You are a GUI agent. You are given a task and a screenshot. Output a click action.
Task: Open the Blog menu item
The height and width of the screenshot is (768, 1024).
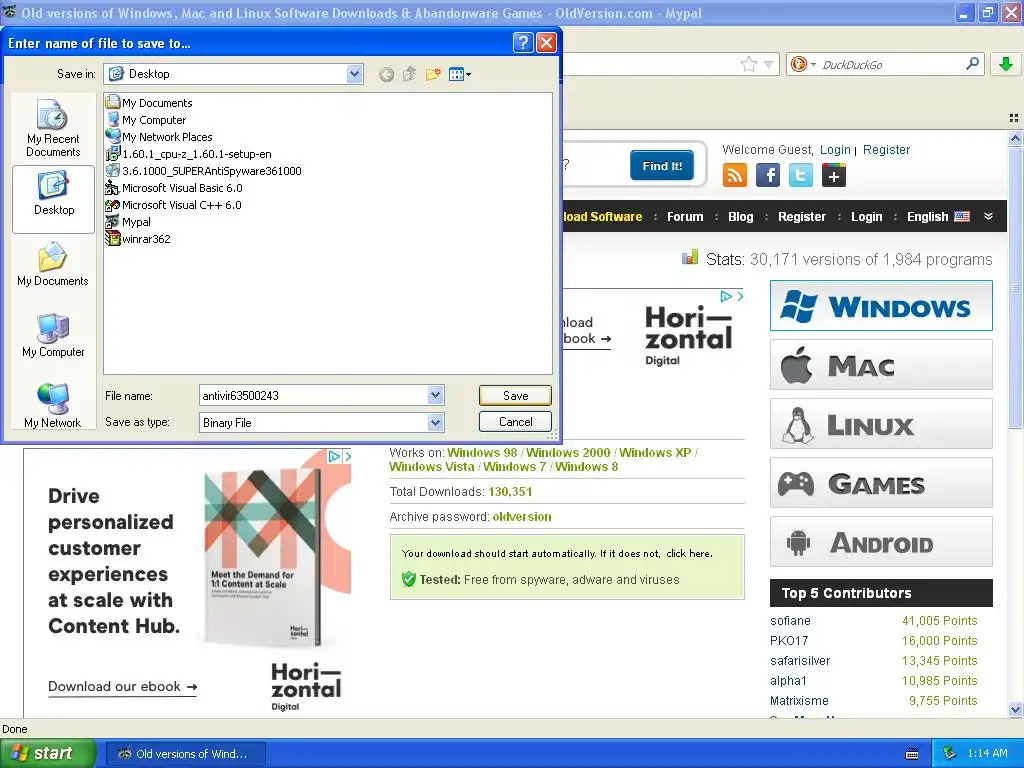(x=741, y=216)
